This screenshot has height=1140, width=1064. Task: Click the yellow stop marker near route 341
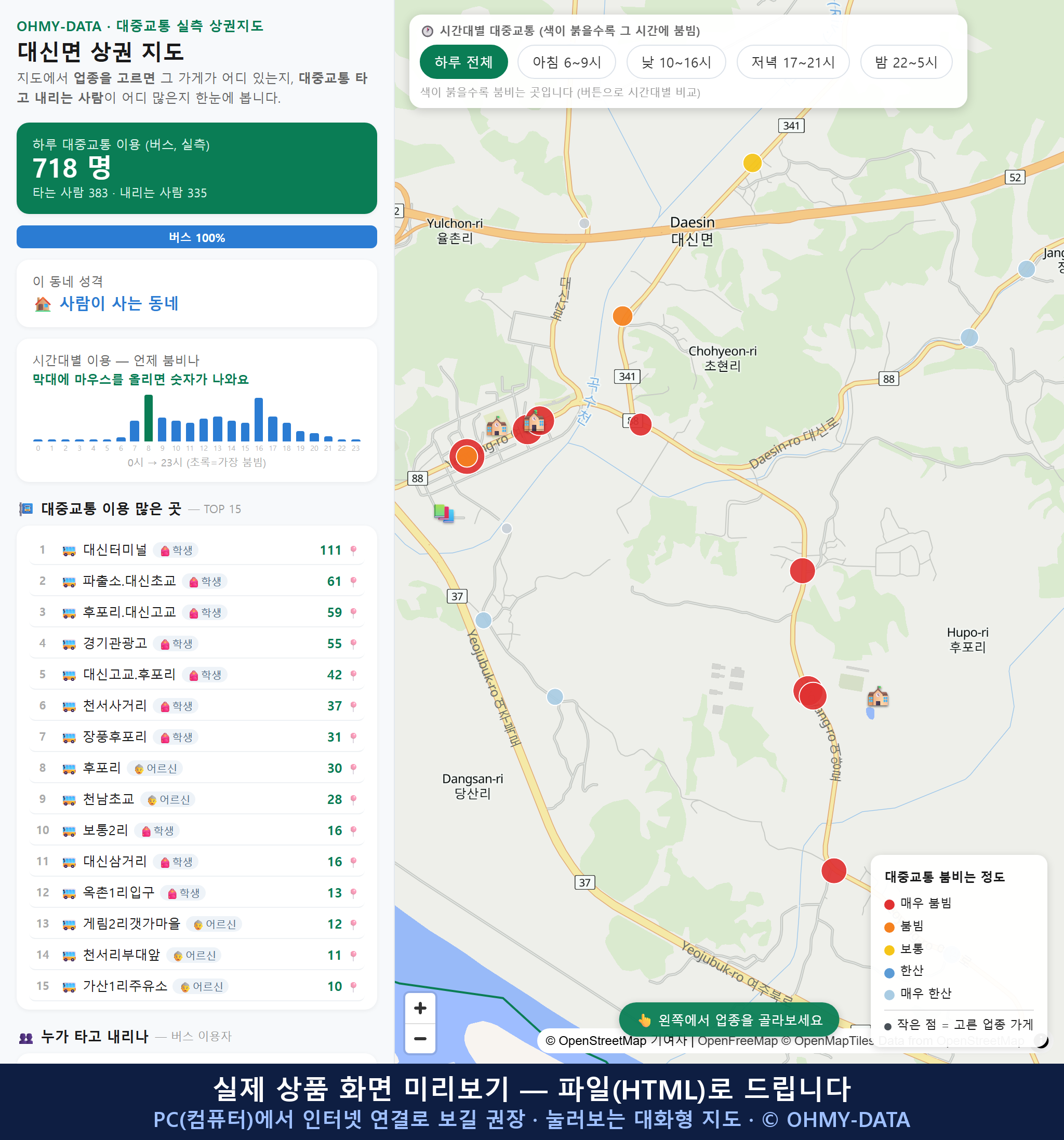click(x=752, y=163)
